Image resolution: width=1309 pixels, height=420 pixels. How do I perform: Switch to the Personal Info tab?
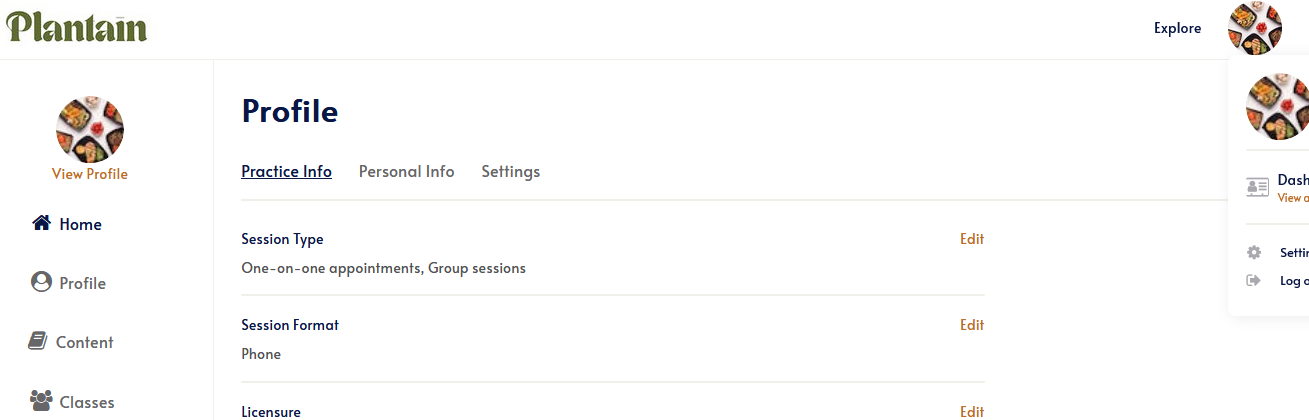click(406, 171)
